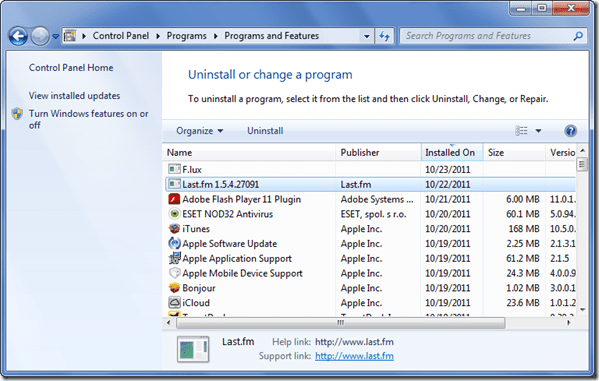Go back with the Back arrow button
Viewport: 599px width, 381px height.
(x=18, y=36)
